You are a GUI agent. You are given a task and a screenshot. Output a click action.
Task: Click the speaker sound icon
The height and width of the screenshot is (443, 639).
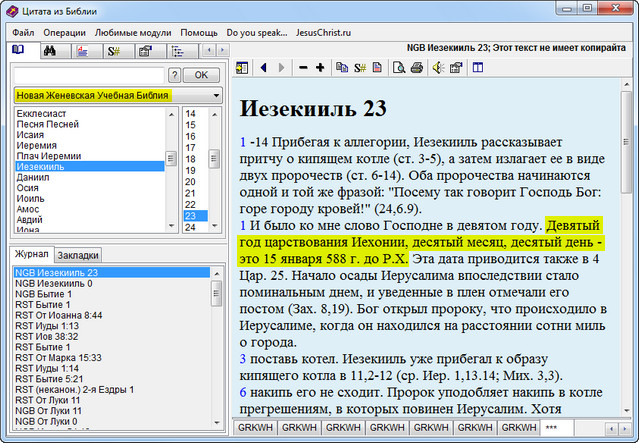(x=437, y=68)
